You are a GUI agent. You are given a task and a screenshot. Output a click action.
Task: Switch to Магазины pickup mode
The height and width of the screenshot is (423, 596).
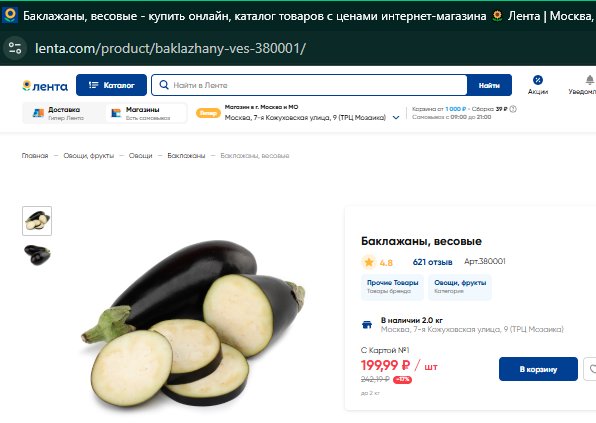[146, 113]
